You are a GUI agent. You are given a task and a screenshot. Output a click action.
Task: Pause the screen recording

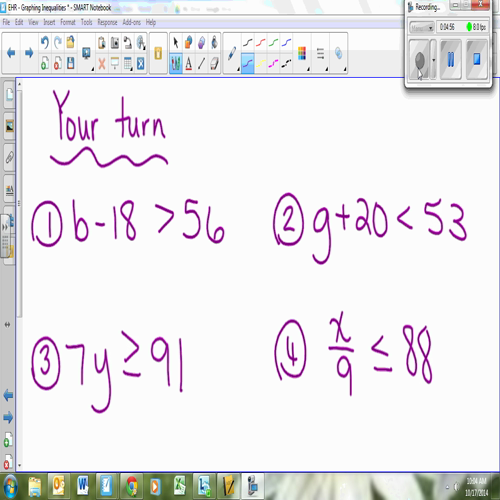point(451,59)
